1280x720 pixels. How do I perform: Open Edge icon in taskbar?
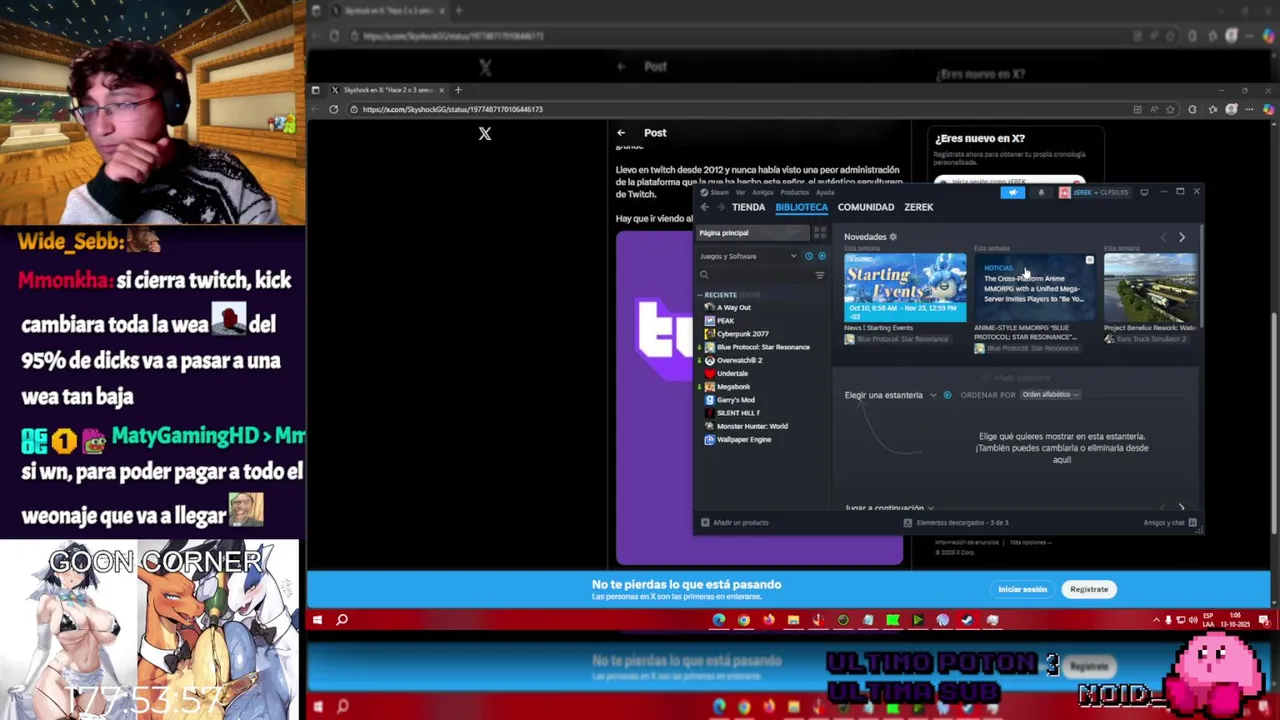click(719, 620)
